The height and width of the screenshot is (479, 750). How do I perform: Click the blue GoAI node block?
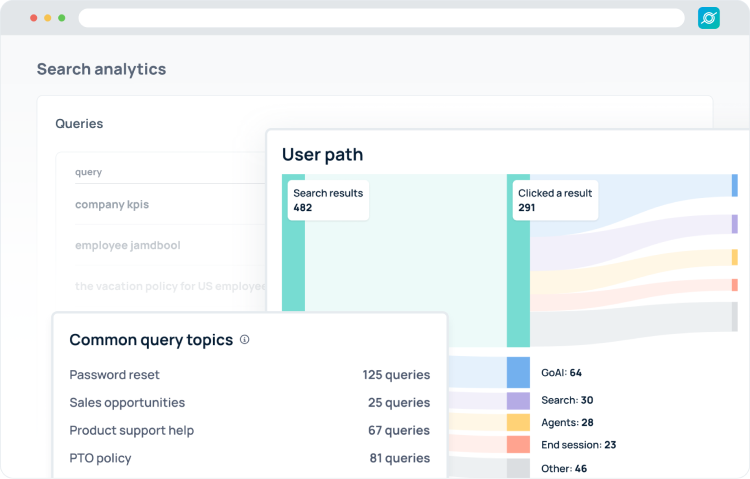[x=518, y=372]
